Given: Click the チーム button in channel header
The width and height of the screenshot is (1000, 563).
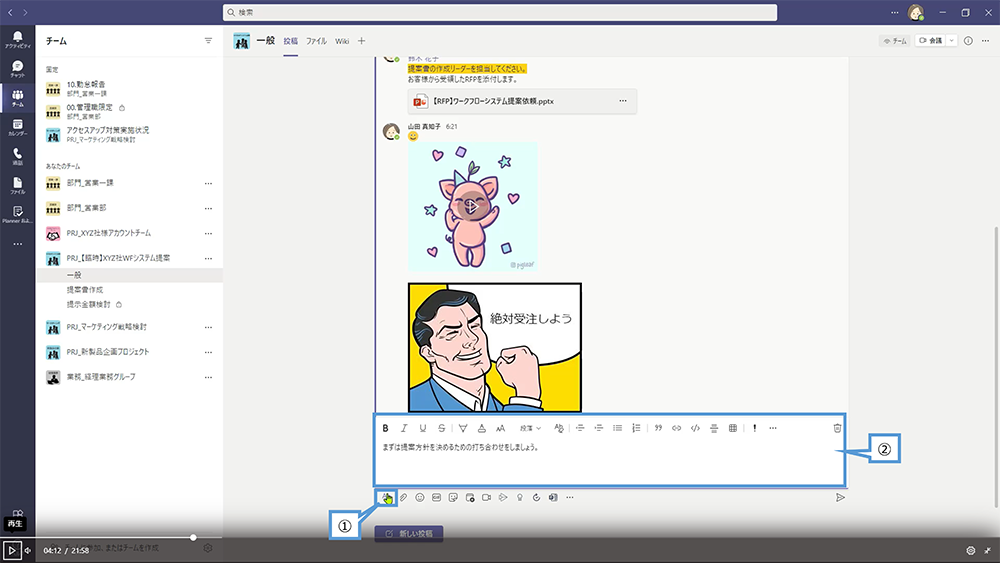Looking at the screenshot, I should pos(895,41).
